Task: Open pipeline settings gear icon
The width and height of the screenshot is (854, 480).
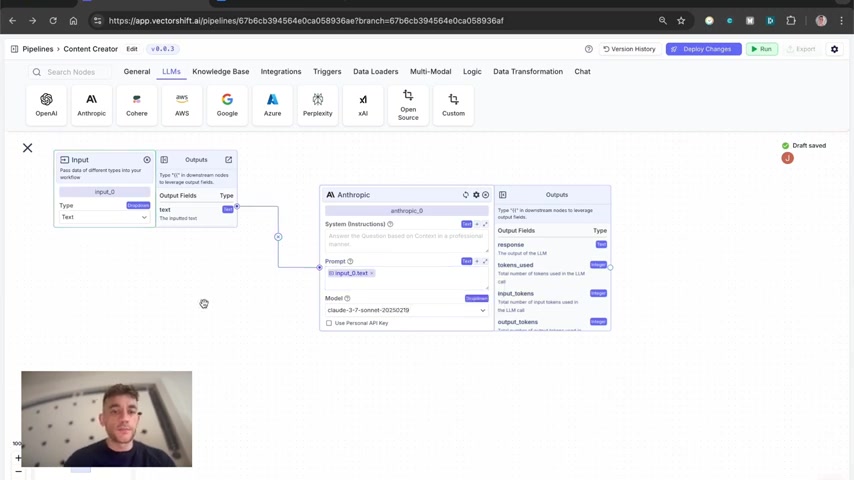Action: pos(834,49)
